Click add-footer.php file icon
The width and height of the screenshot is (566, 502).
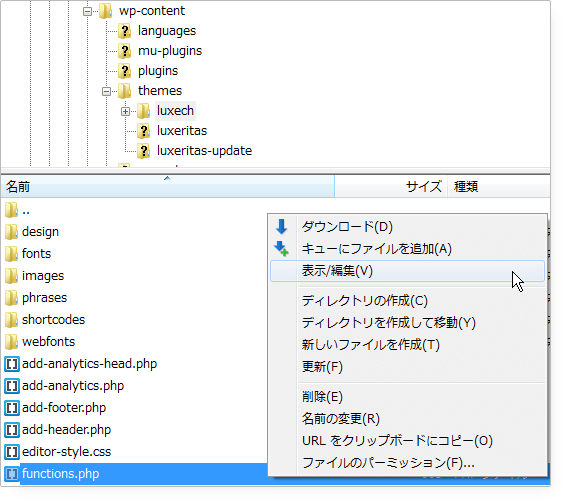point(12,408)
